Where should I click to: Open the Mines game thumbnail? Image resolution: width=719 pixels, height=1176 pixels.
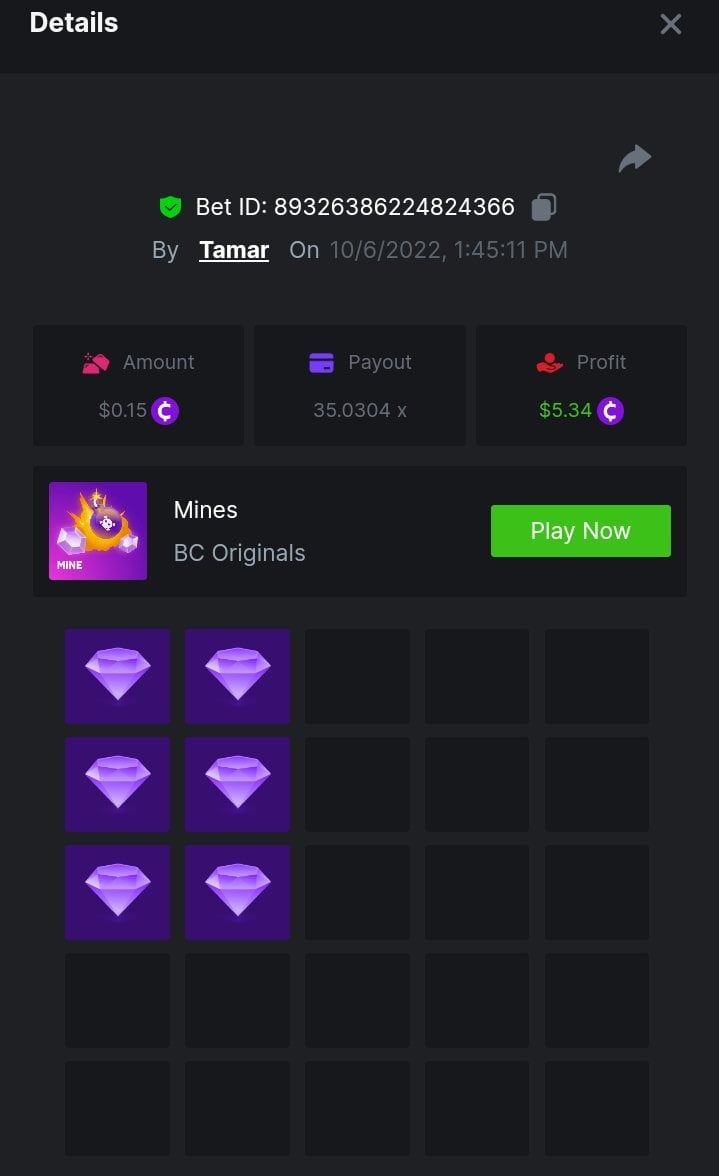(98, 531)
